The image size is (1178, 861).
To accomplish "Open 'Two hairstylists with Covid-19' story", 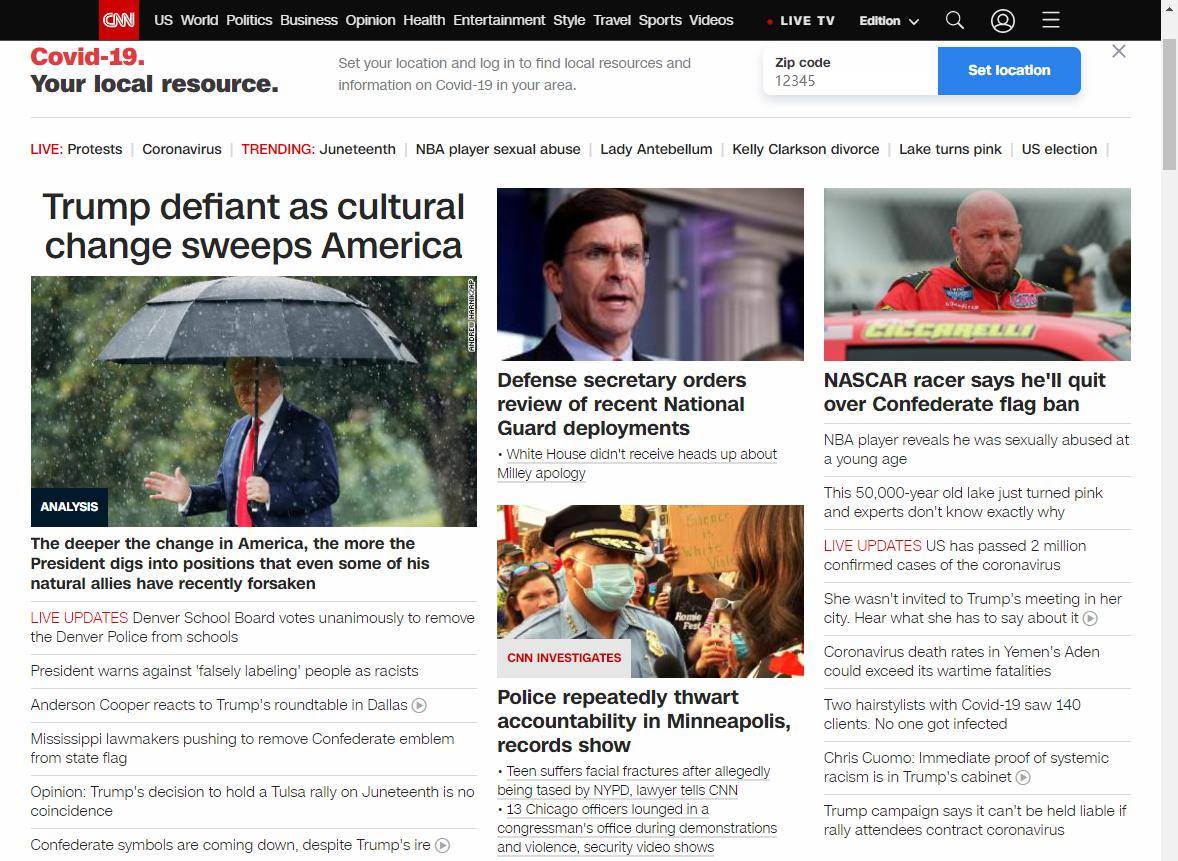I will coord(952,714).
